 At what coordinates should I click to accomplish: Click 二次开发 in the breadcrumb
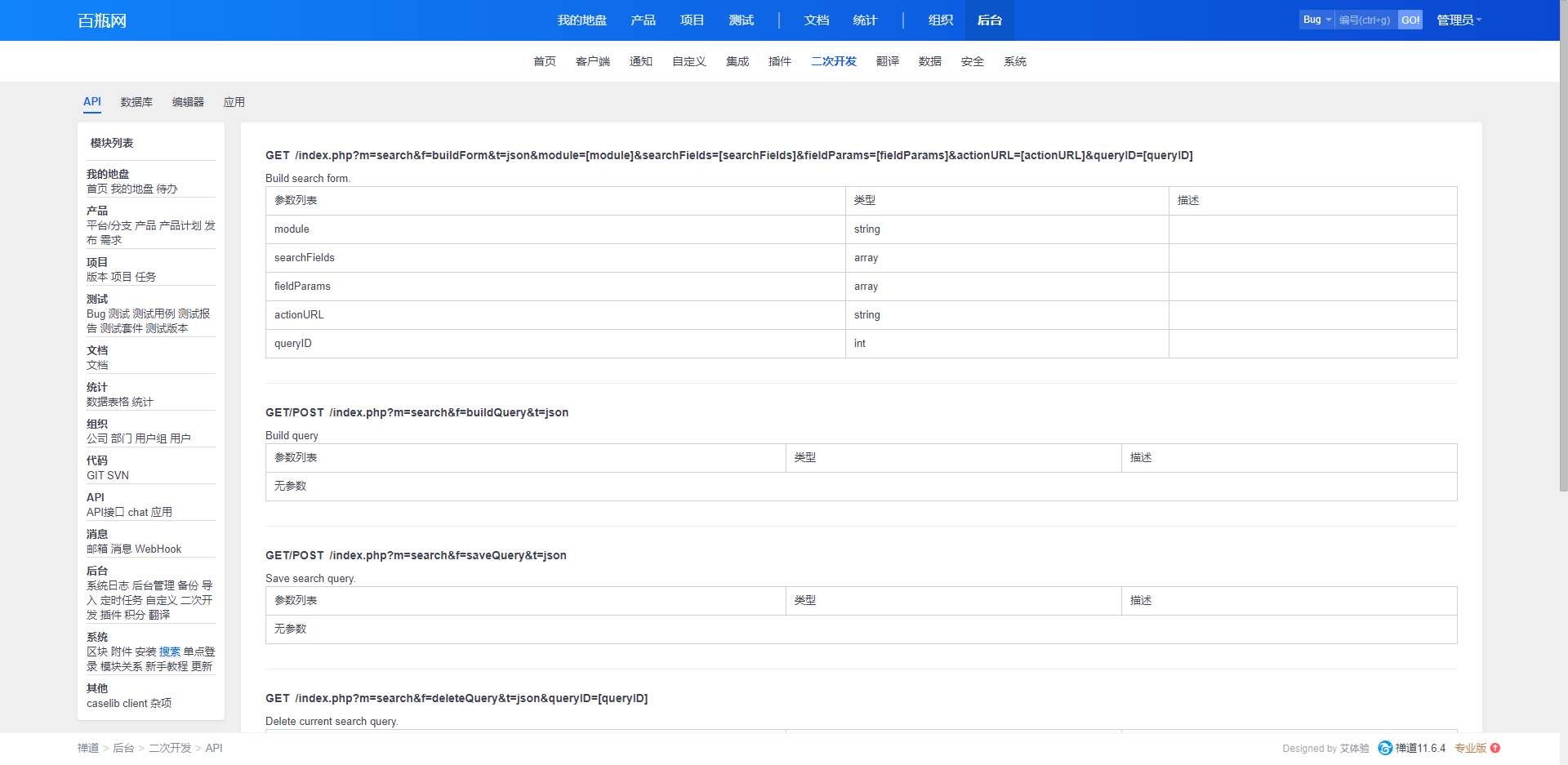coord(170,748)
